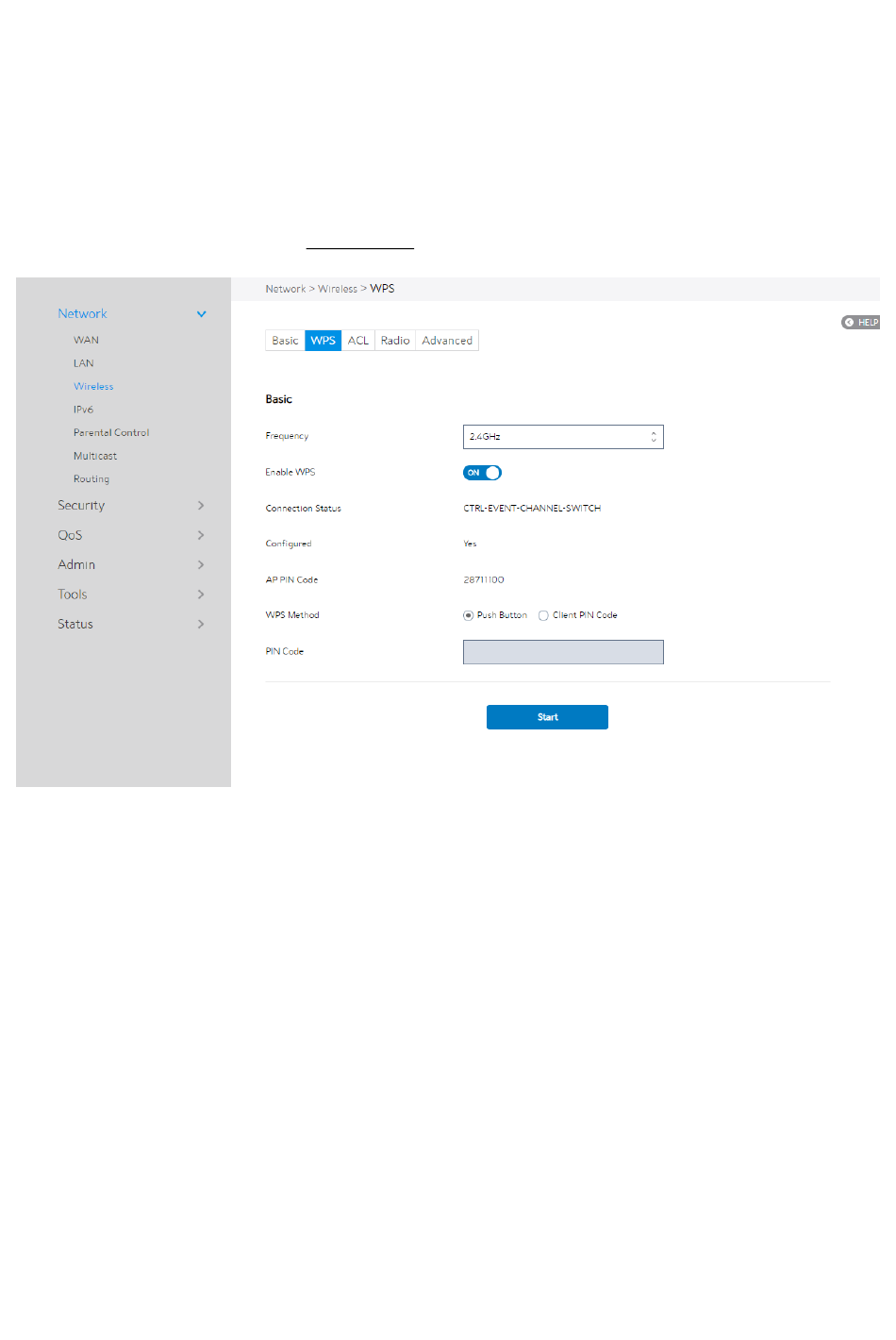Switch to the Basic tab
896x1340 pixels.
285,341
